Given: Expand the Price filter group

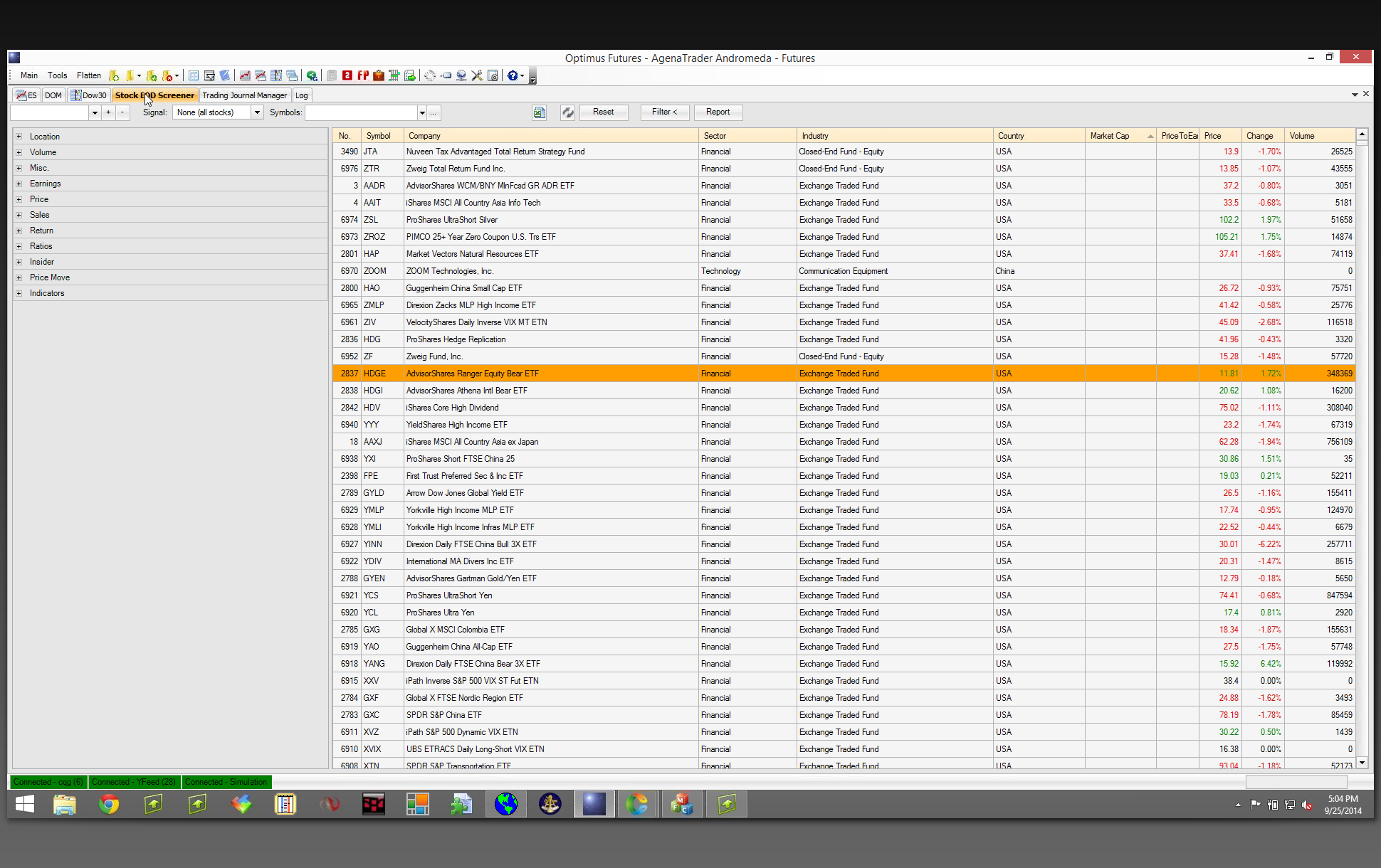Looking at the screenshot, I should click(19, 199).
